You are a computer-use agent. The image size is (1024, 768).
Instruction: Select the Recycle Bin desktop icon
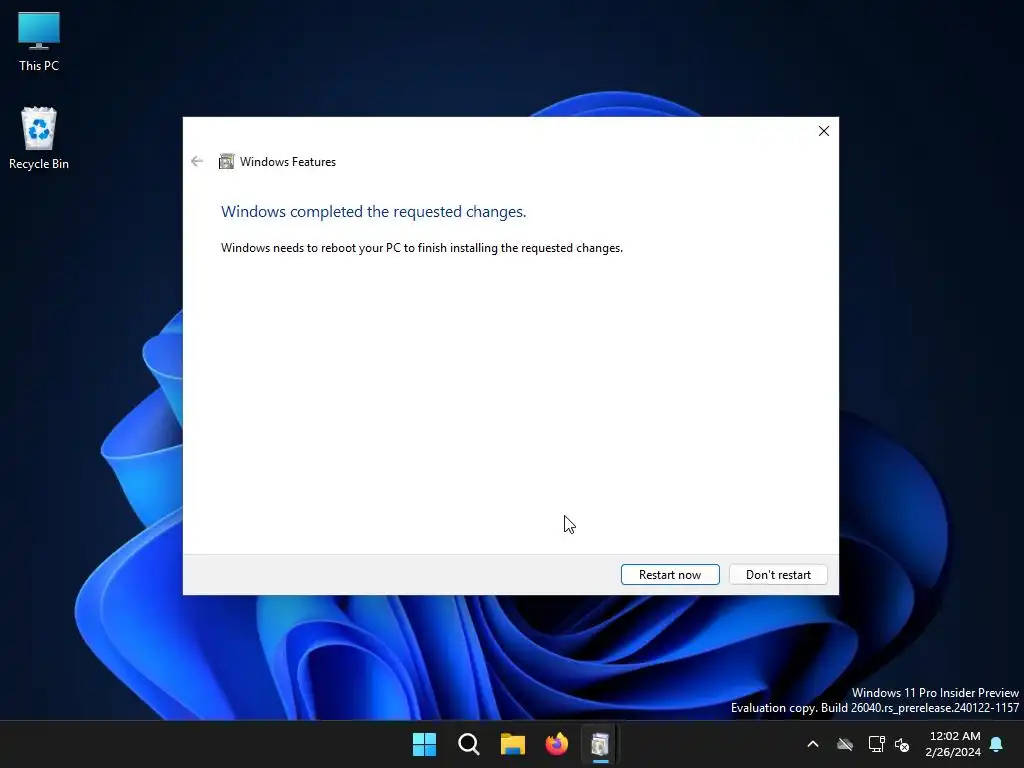pos(39,138)
